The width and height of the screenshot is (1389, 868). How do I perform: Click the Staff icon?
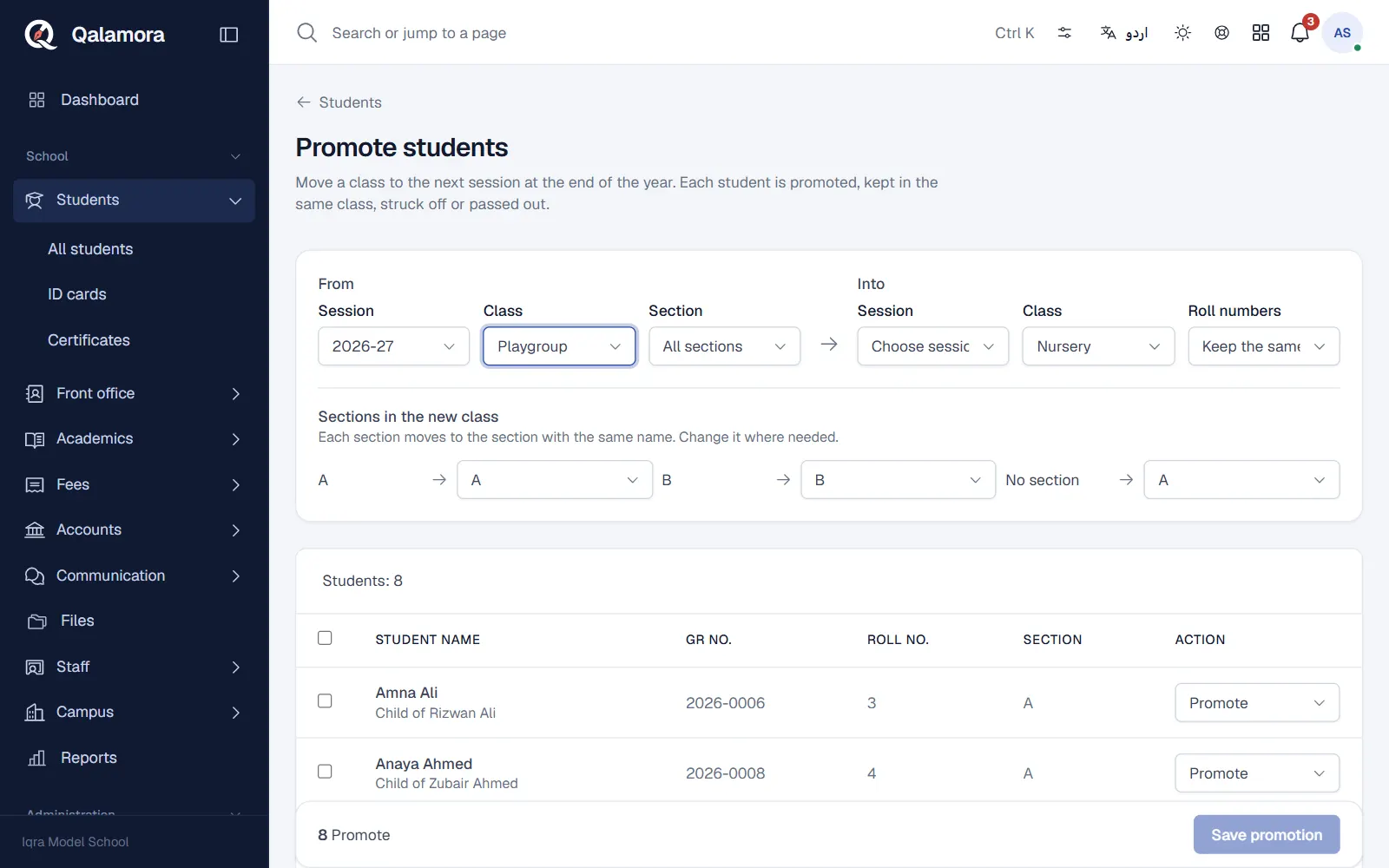pos(34,667)
